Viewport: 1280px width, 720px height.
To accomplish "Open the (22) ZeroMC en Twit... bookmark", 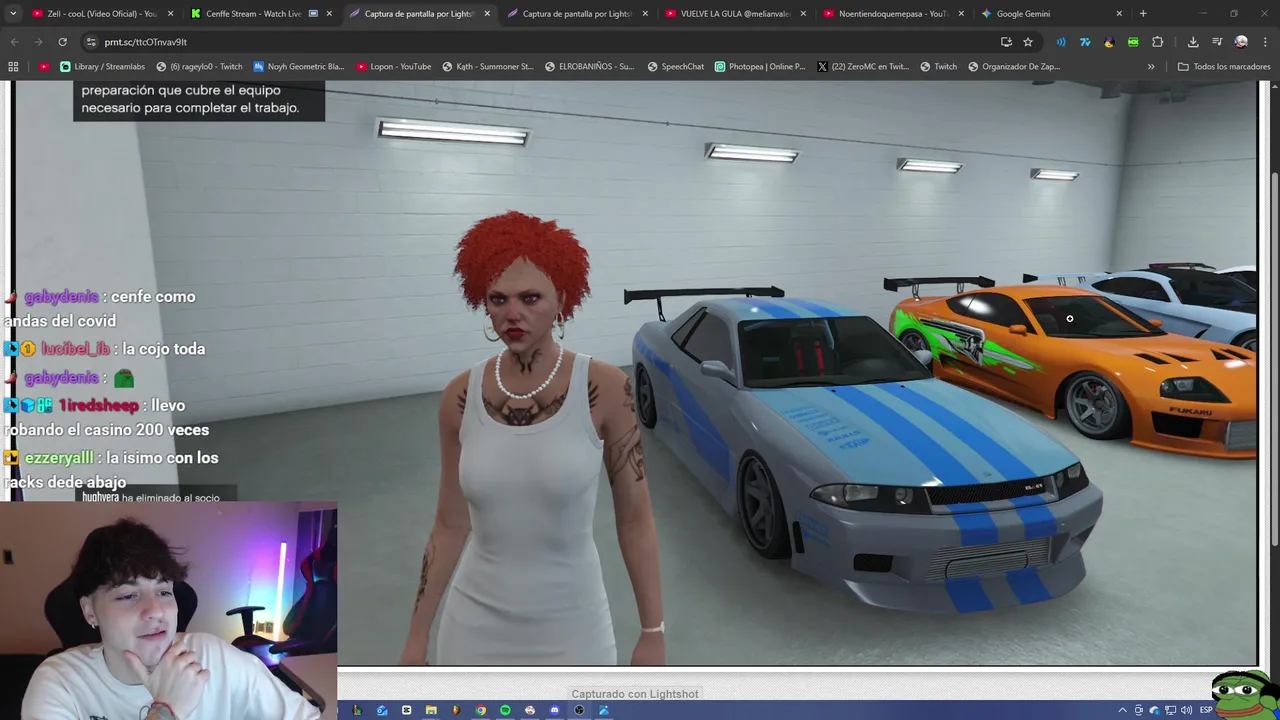I will click(x=863, y=67).
